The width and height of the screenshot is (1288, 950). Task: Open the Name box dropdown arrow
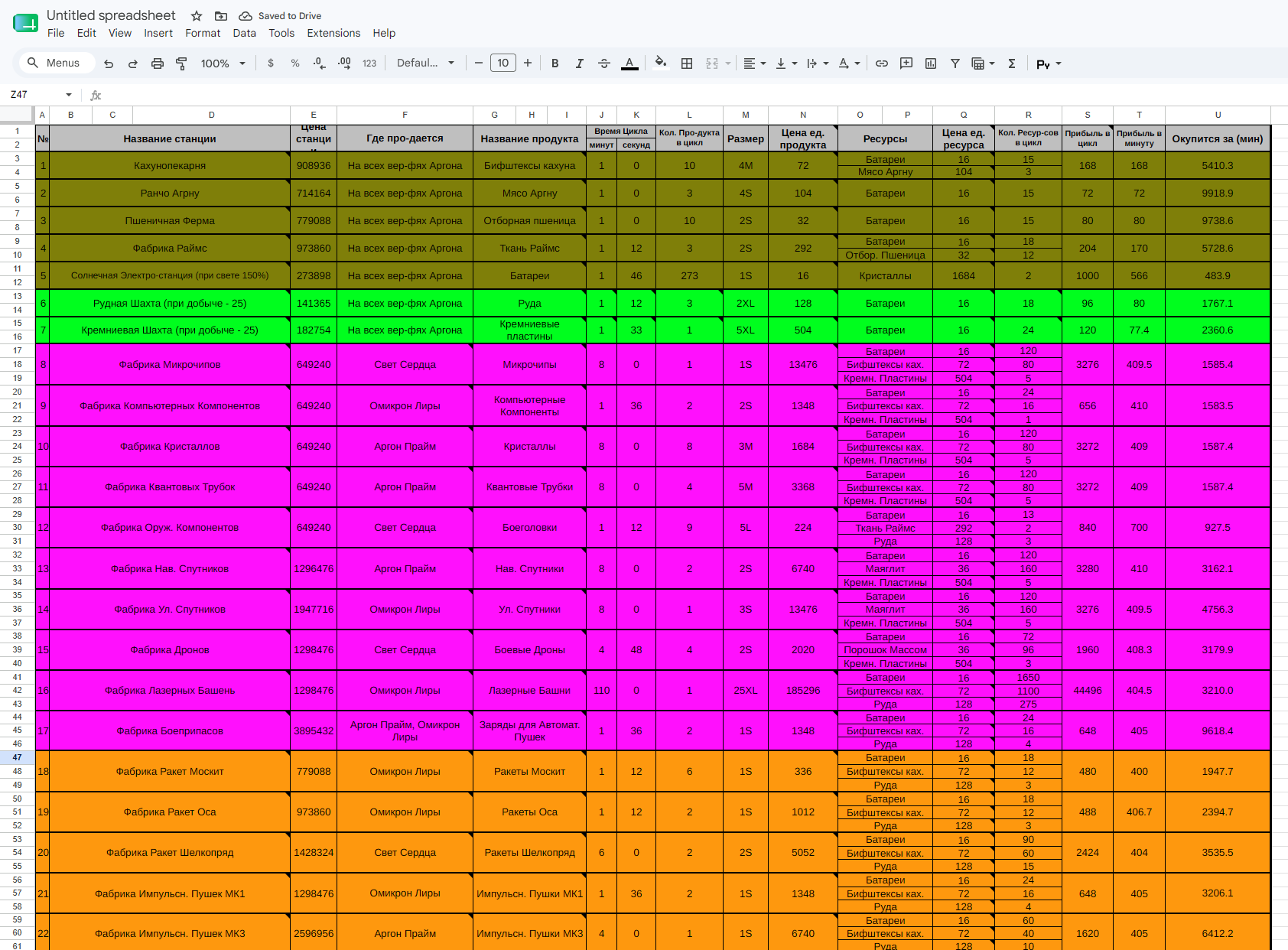coord(69,95)
